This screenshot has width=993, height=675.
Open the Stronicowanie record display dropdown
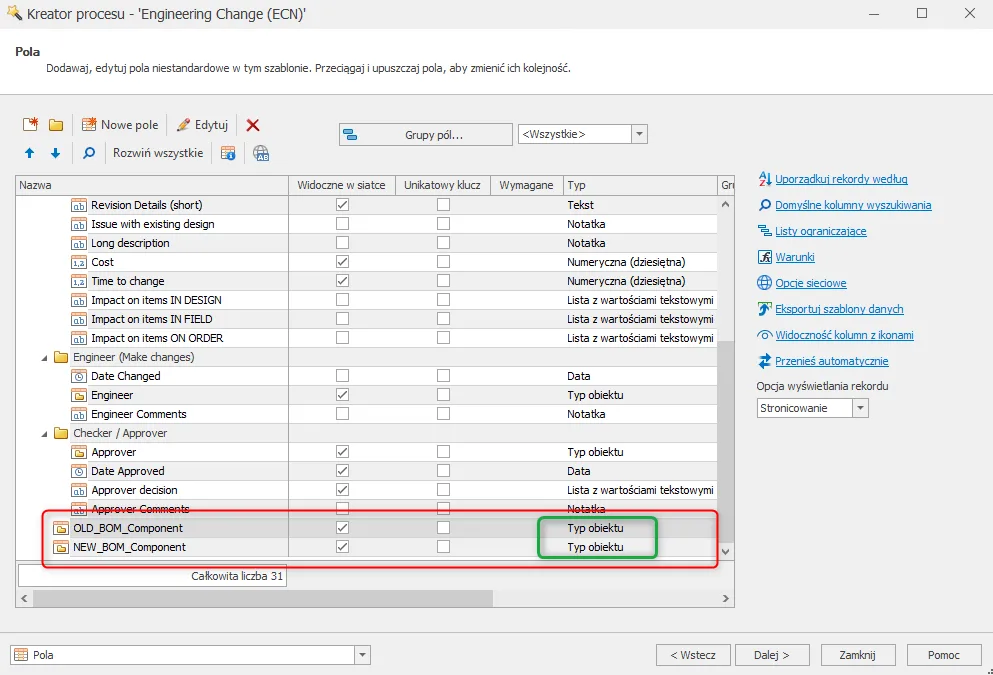[x=860, y=408]
